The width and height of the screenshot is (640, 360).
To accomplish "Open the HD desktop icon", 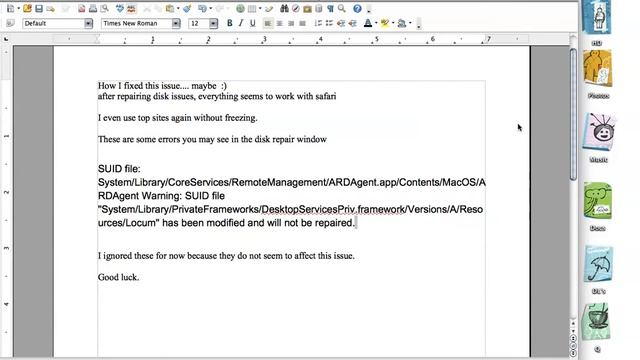I will [x=598, y=18].
